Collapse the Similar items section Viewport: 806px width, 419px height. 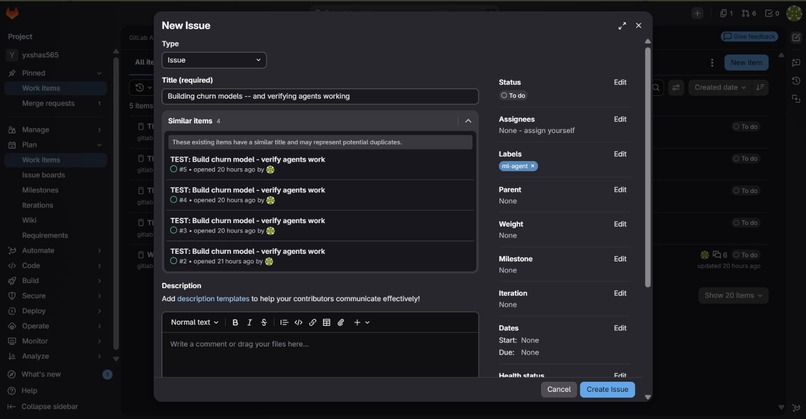(468, 121)
